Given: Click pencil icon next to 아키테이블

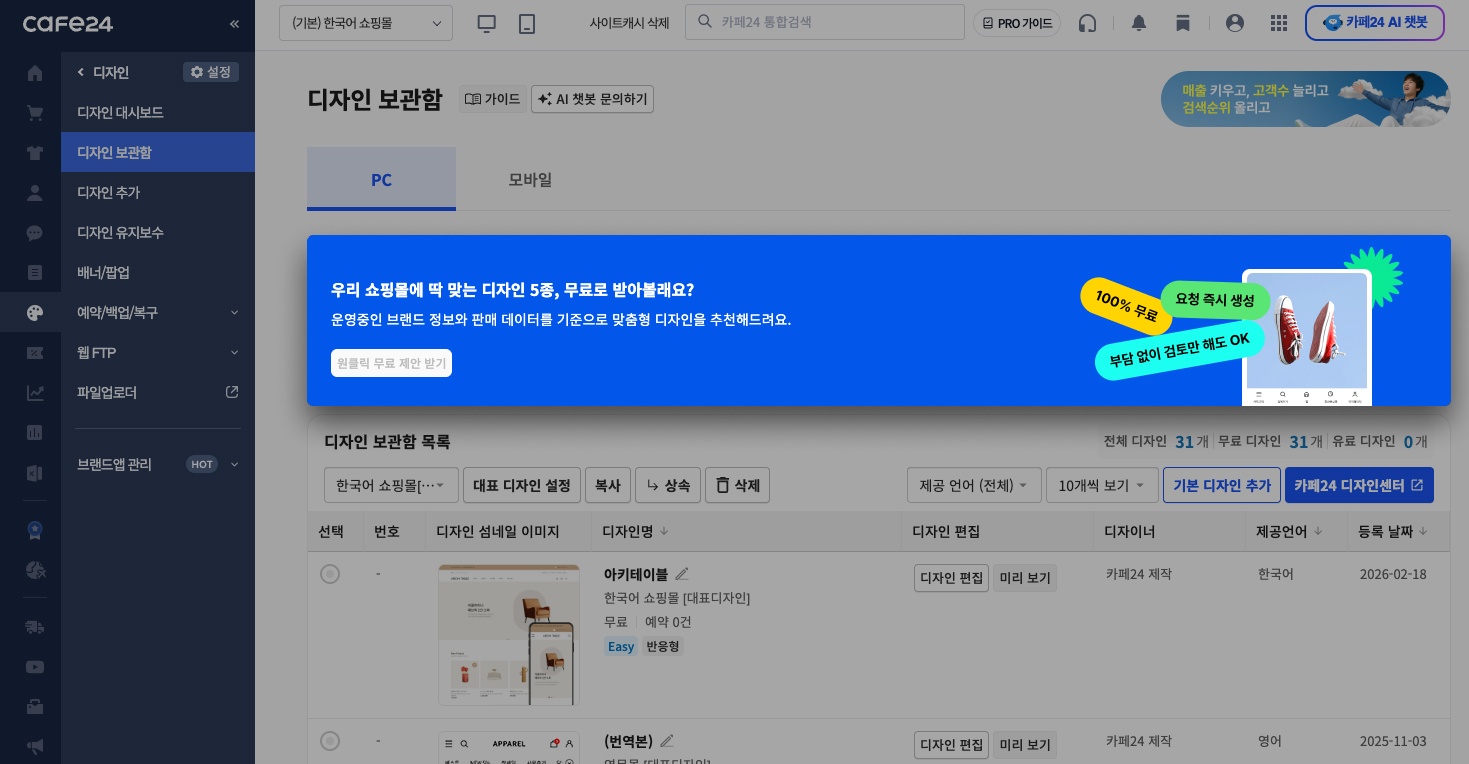Looking at the screenshot, I should (682, 574).
